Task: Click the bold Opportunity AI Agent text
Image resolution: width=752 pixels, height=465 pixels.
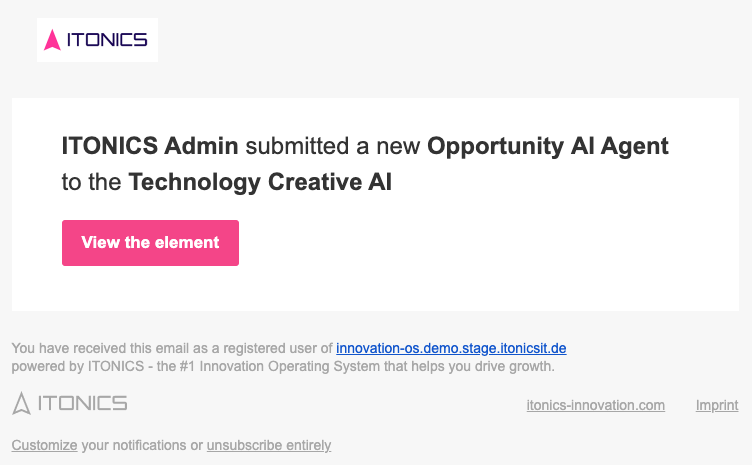Action: [547, 146]
